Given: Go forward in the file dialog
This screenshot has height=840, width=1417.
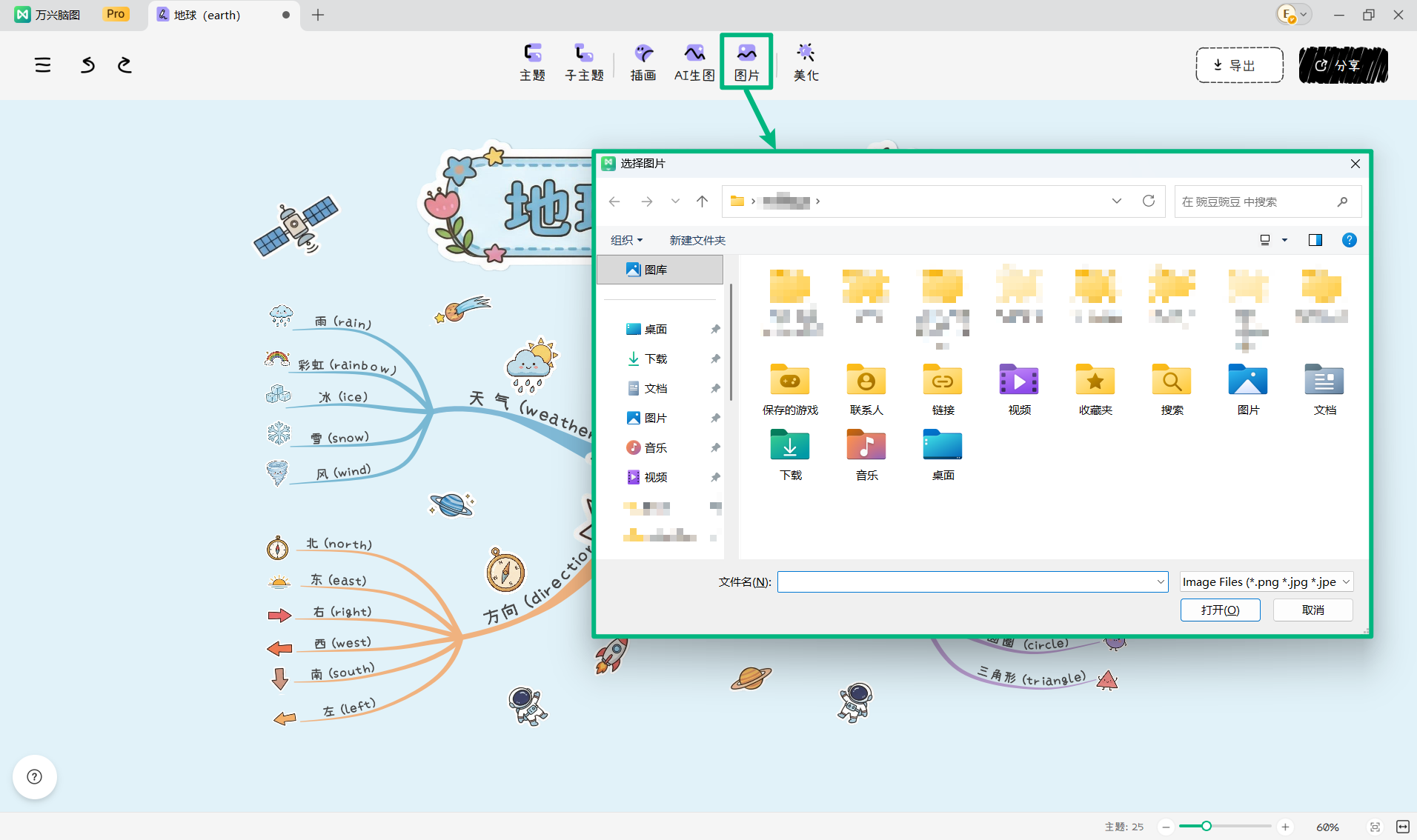Looking at the screenshot, I should (647, 201).
